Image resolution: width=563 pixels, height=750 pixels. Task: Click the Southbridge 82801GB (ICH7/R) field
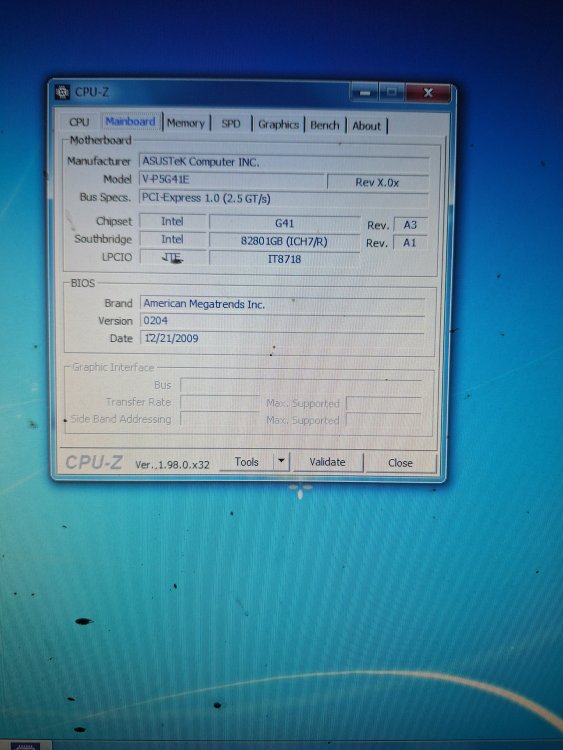click(284, 242)
